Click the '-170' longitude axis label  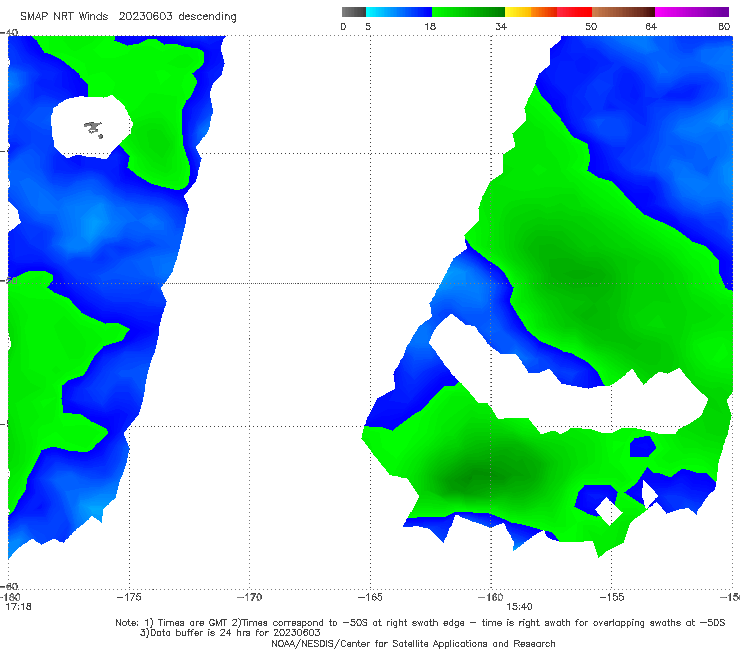click(249, 597)
